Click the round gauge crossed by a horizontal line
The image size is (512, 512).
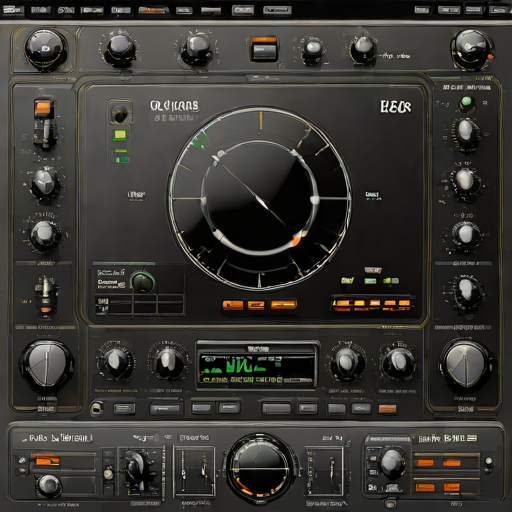(260, 468)
